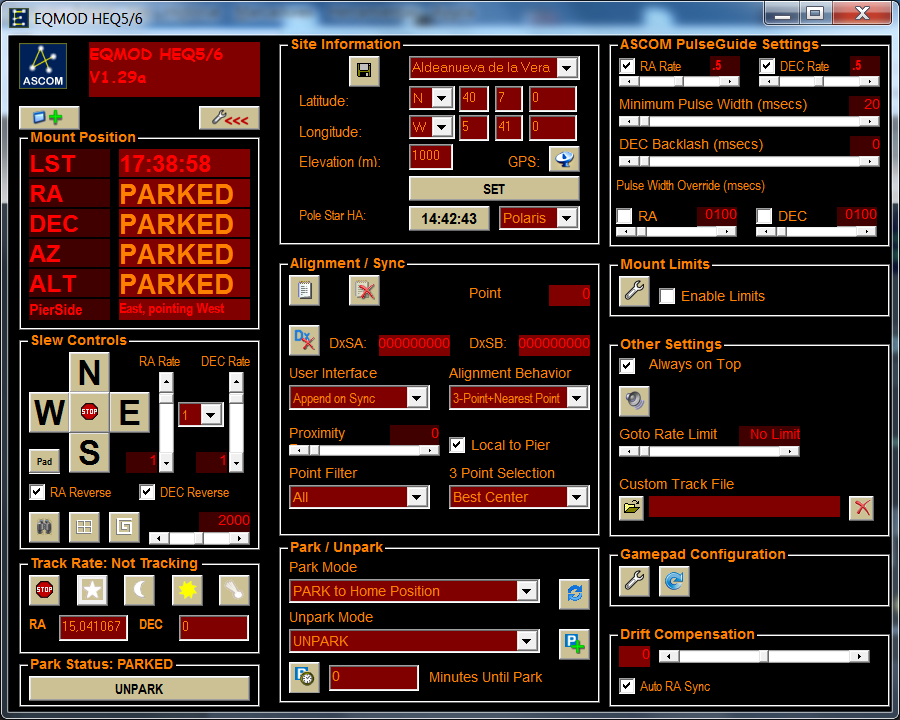Open Mount Limits wrench settings

tap(634, 291)
